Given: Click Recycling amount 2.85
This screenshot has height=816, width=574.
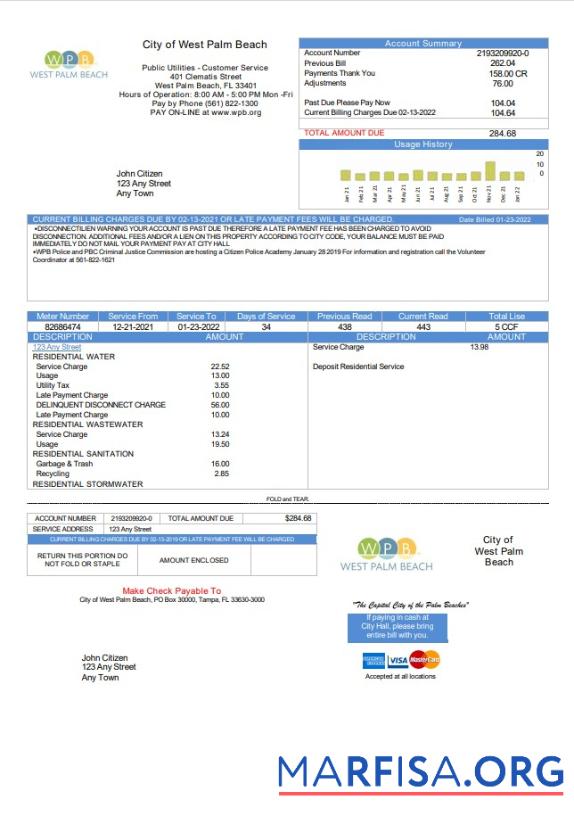Looking at the screenshot, I should (x=222, y=474).
